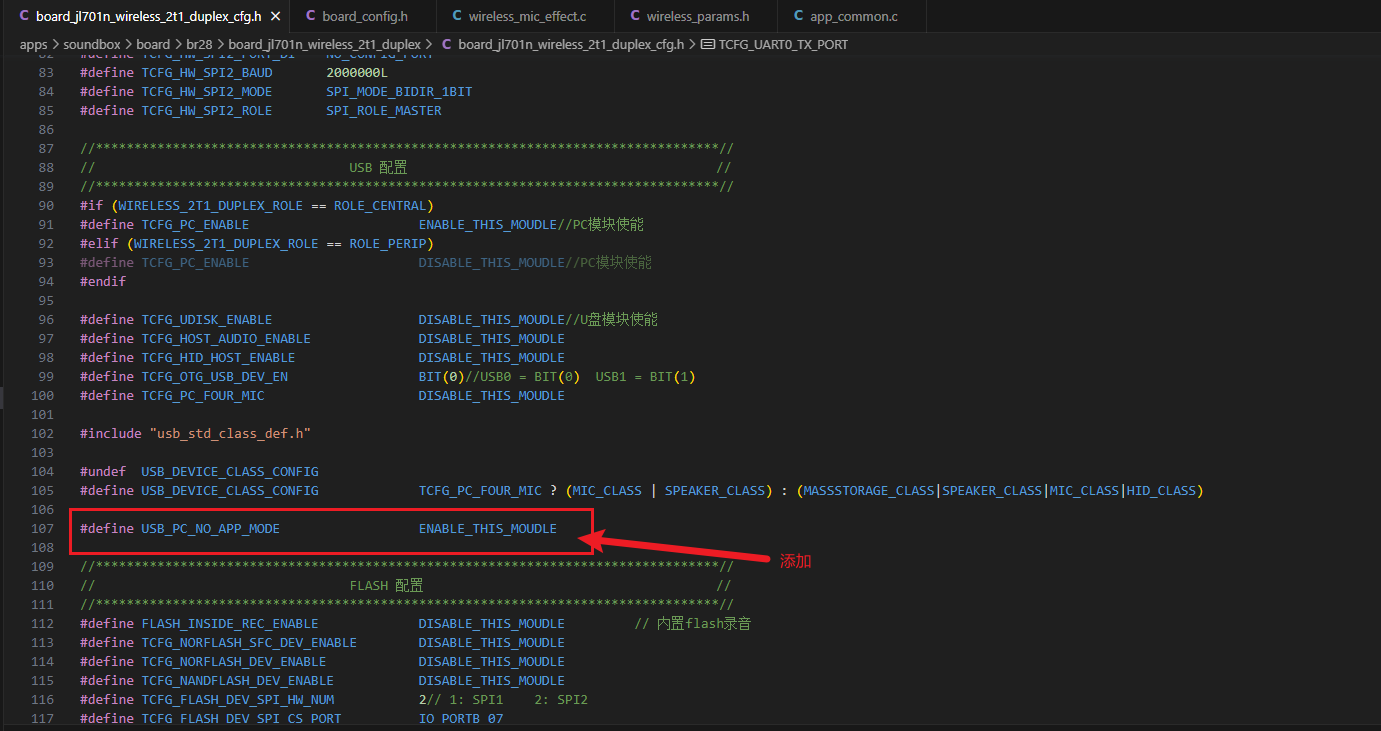Click line number 107 in gutter

tap(42, 528)
